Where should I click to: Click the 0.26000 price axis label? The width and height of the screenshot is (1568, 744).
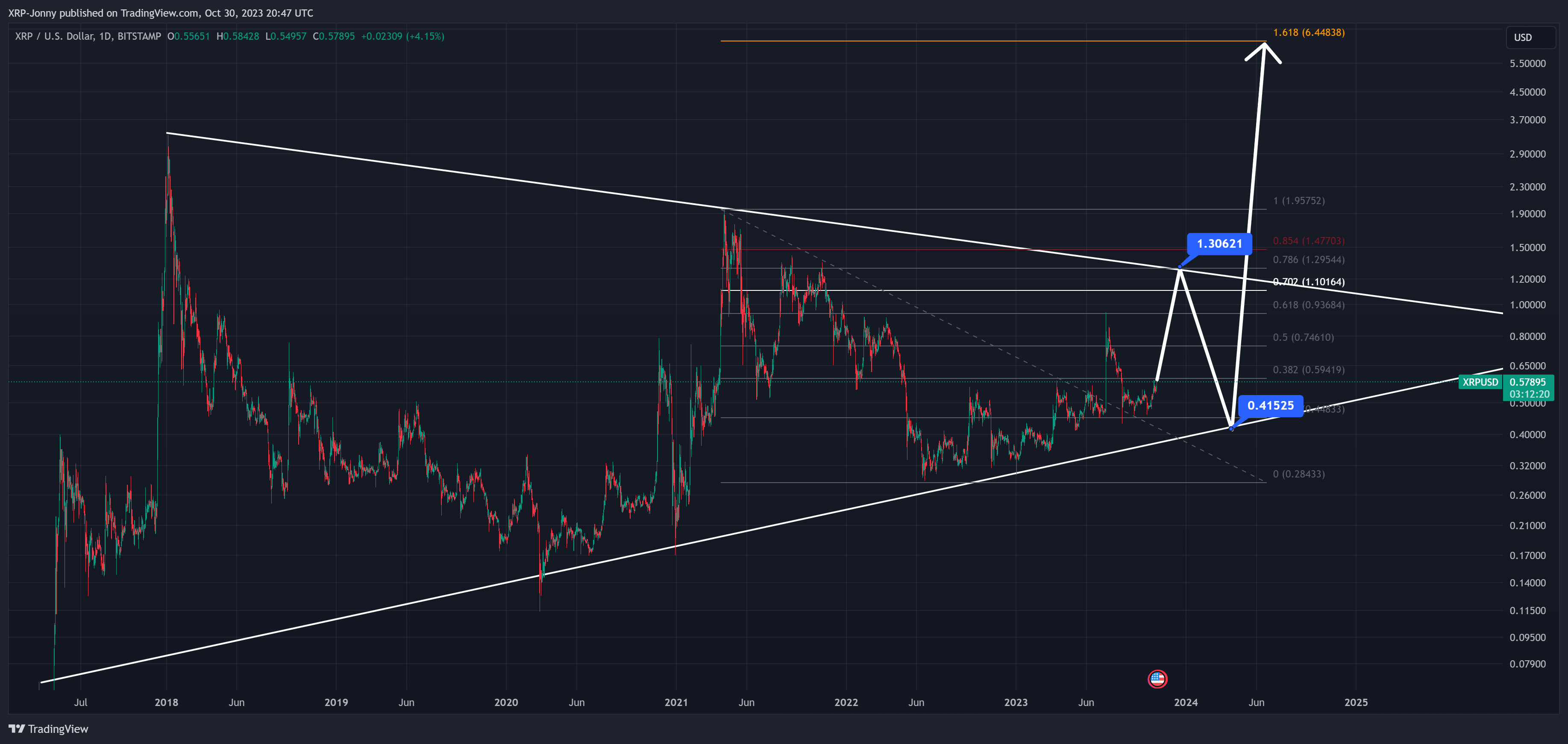click(x=1527, y=495)
